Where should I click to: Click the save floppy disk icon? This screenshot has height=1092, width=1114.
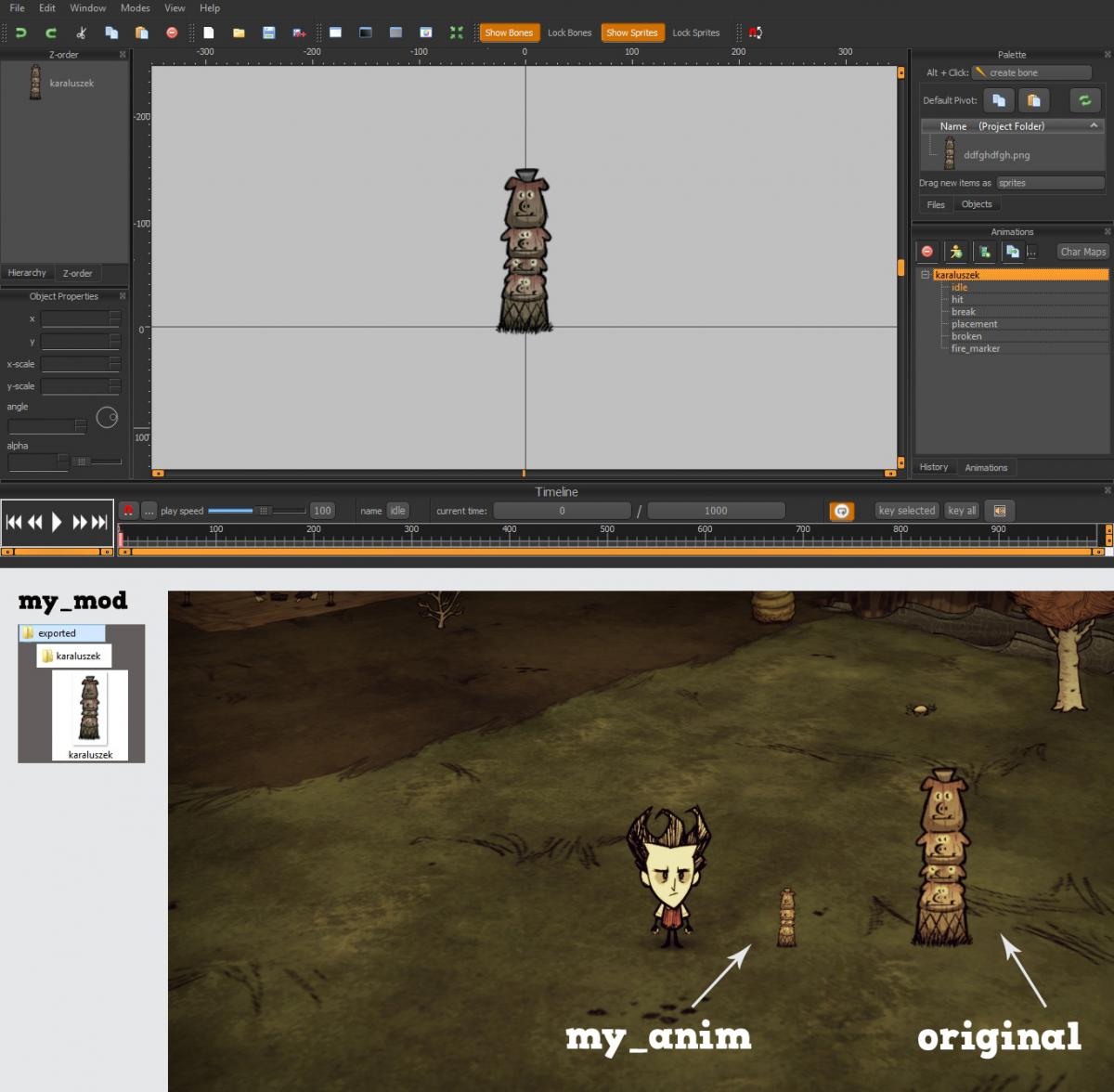[268, 32]
